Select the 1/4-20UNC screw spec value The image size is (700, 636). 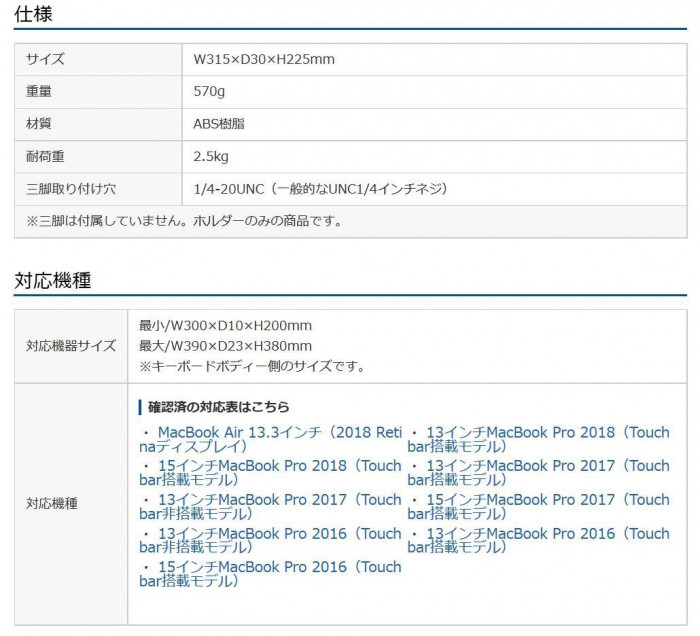pyautogui.click(x=321, y=189)
